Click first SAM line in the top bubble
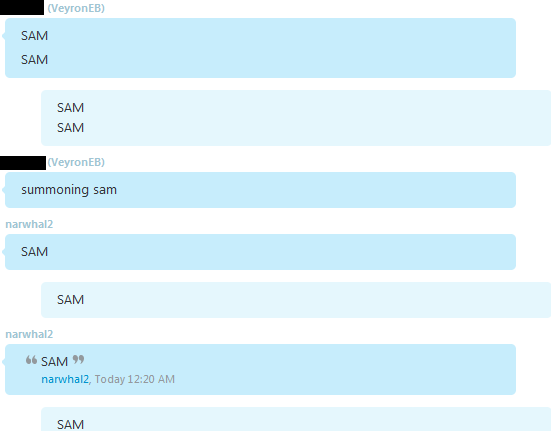551x431 pixels. [x=34, y=36]
